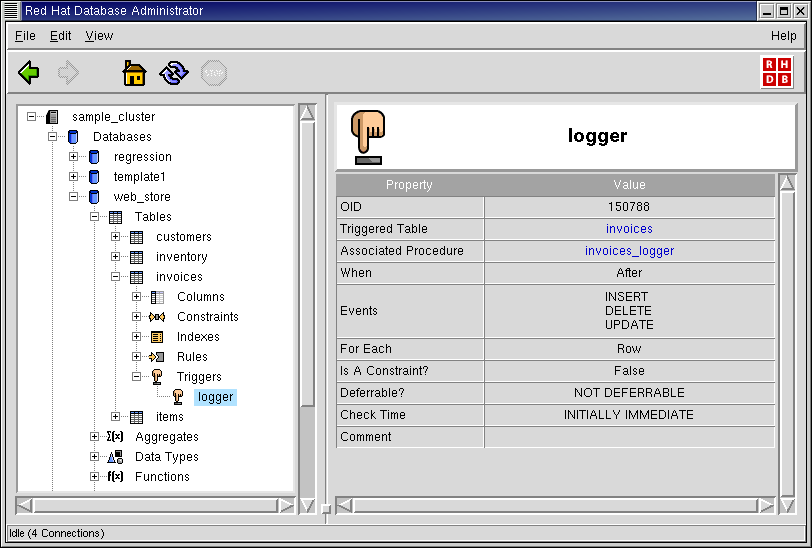Click the property table scroll up arrow
812x548 pixels.
(x=787, y=183)
